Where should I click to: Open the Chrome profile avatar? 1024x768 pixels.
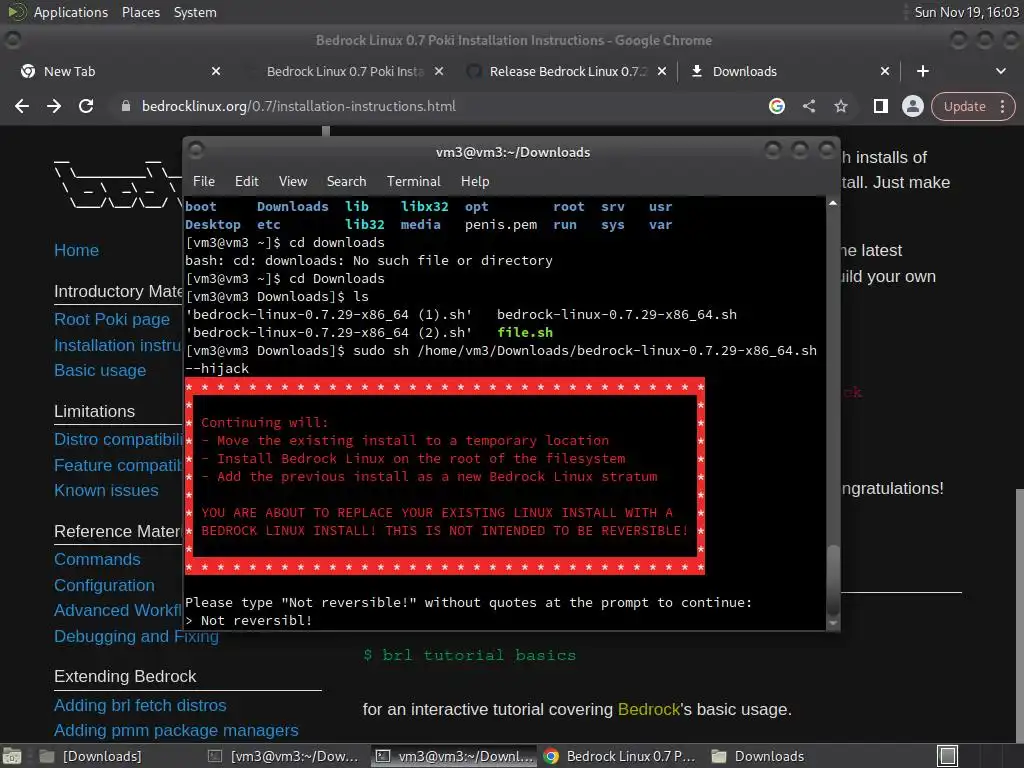coord(912,106)
